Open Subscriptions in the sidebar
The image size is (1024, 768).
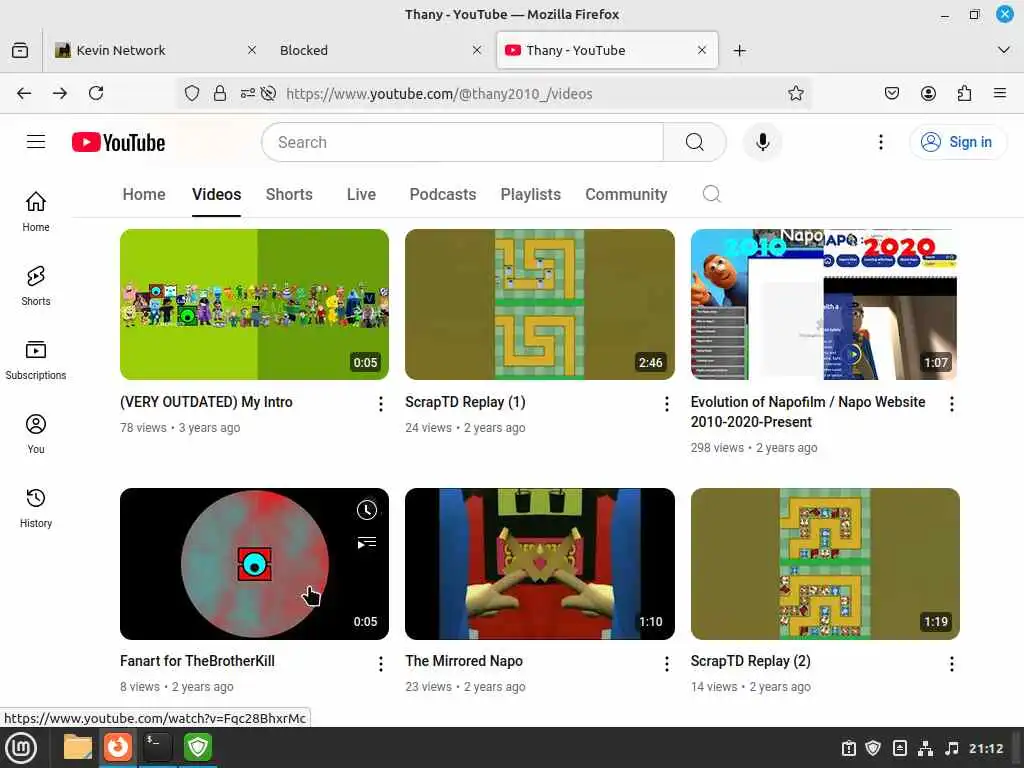click(x=36, y=360)
